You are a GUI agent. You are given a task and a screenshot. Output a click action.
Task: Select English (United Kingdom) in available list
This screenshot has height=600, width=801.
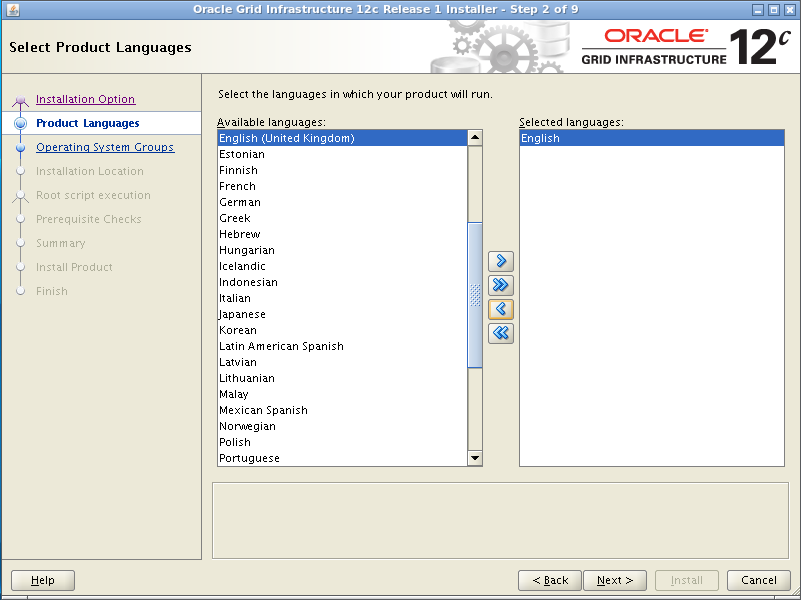click(287, 138)
